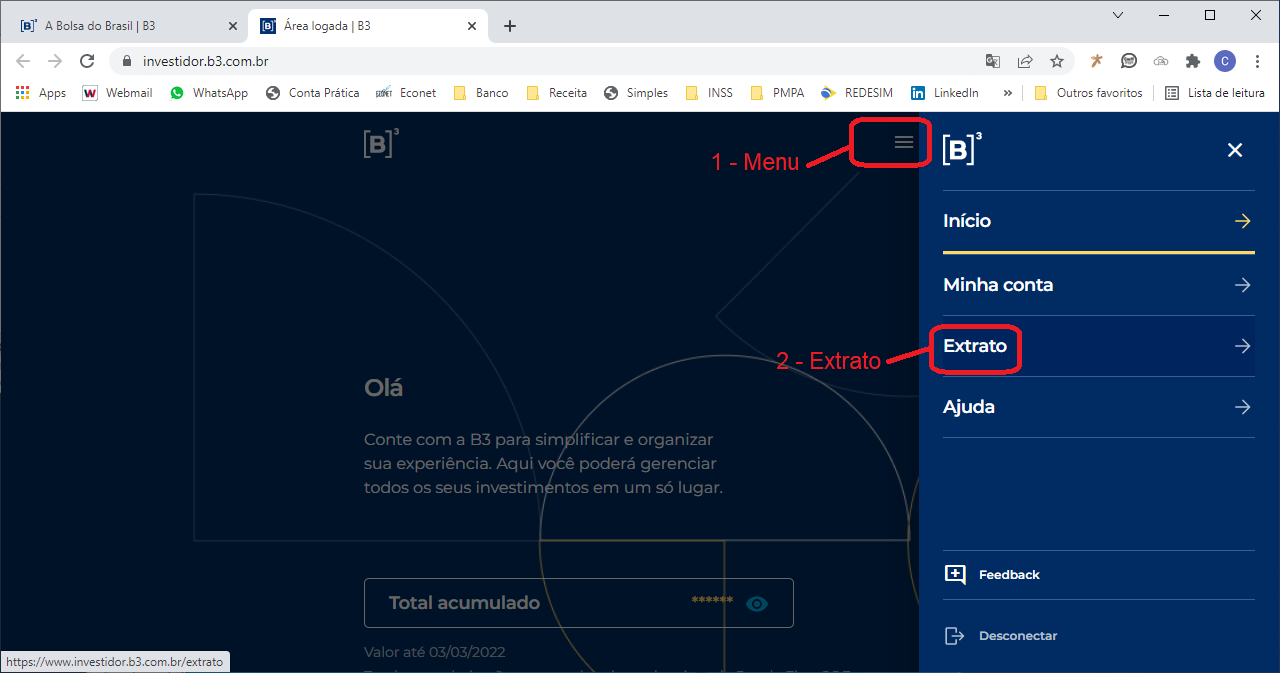Open the WhatsApp bookmark

(208, 93)
